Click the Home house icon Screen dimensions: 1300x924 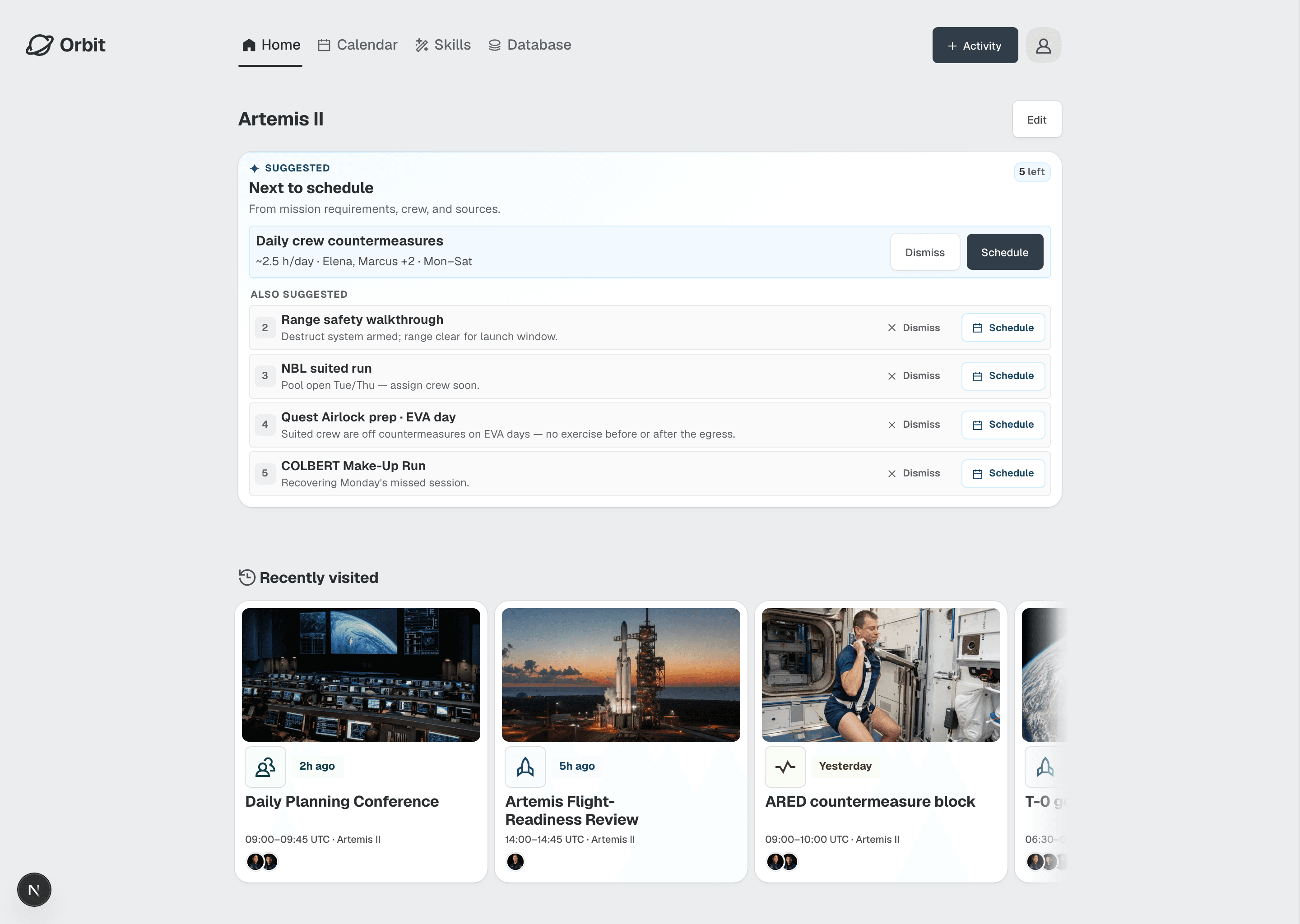click(249, 45)
